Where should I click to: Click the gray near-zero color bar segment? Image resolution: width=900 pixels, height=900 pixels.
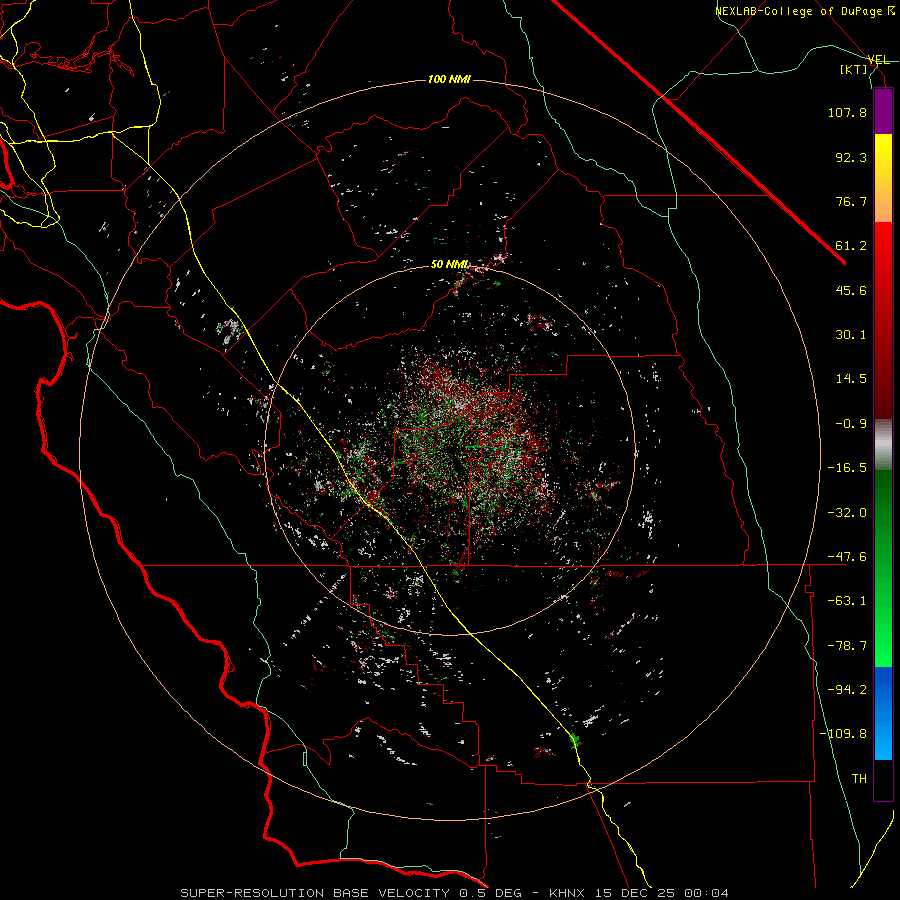coord(883,444)
